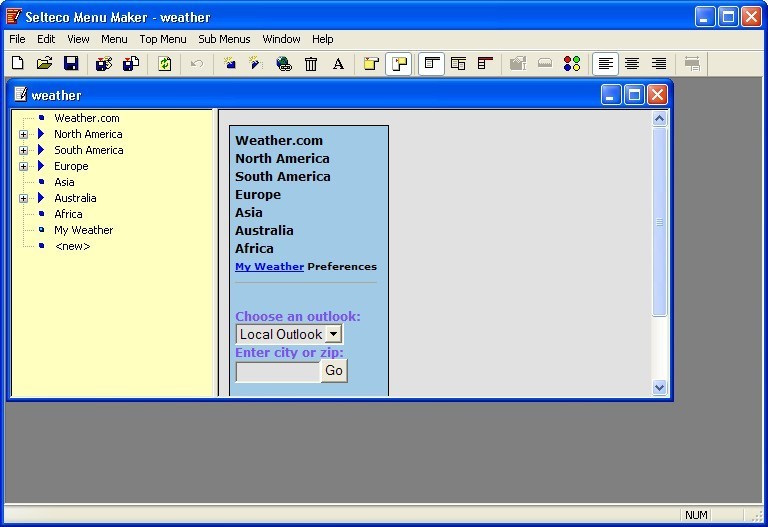Image resolution: width=768 pixels, height=527 pixels.
Task: Open the Help menu
Action: coord(322,39)
